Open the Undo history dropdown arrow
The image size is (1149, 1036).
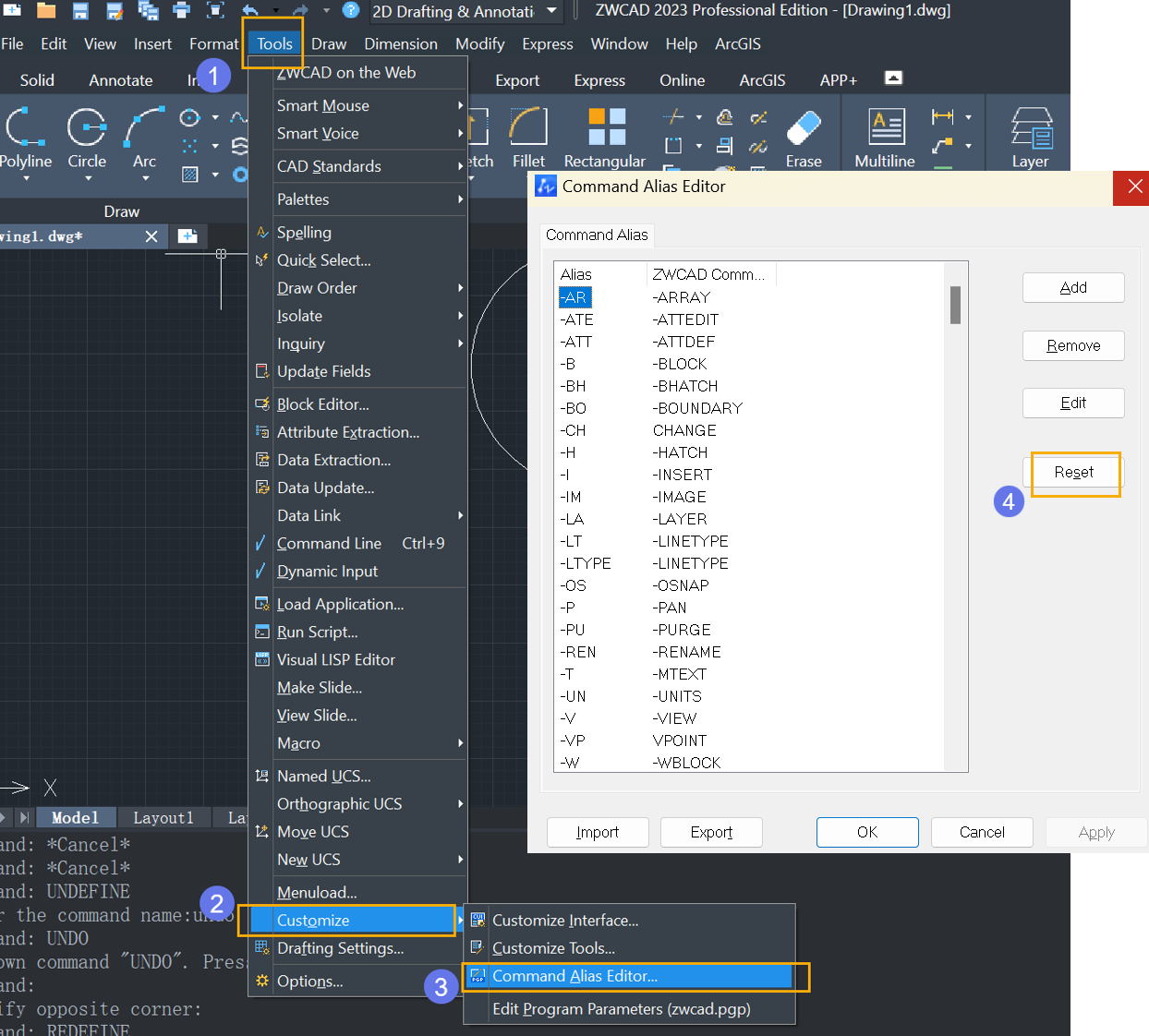275,11
